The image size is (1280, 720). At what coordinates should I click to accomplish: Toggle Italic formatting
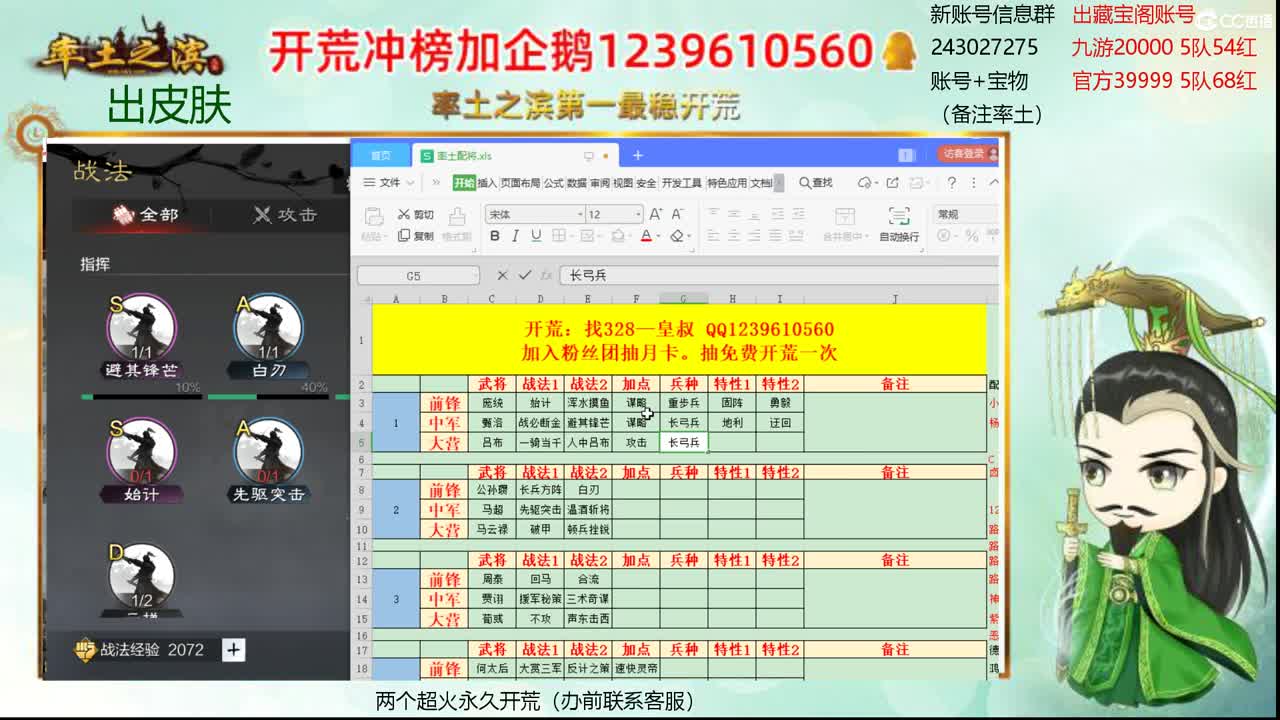[x=515, y=236]
